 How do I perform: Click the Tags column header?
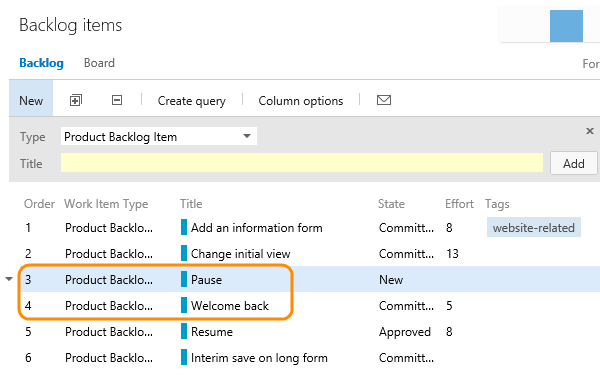pos(497,204)
